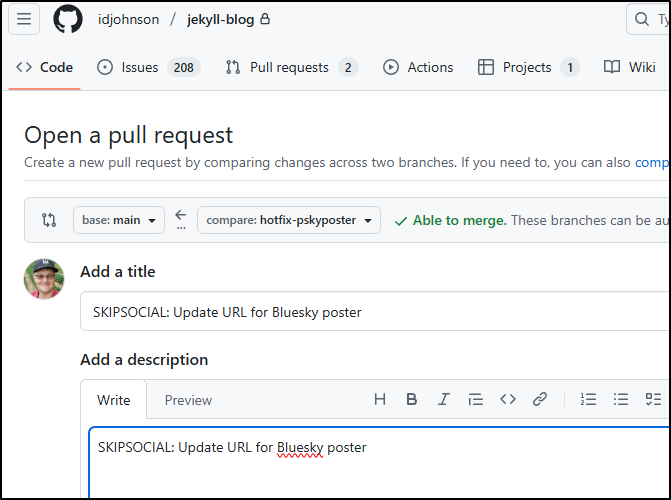The image size is (671, 500).
Task: Open the hamburger navigation menu
Action: tap(24, 19)
